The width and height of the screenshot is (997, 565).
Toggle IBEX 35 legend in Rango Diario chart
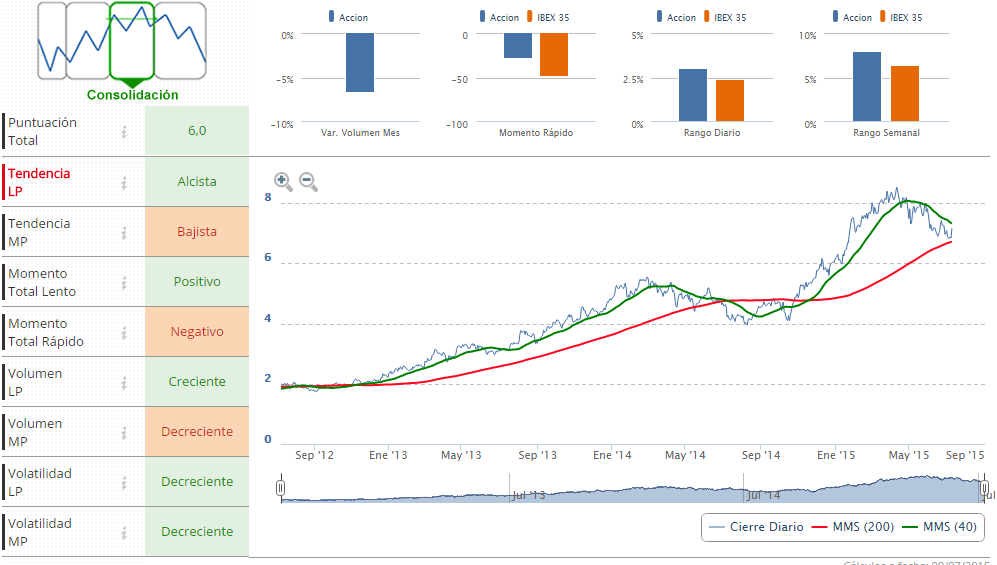pyautogui.click(x=725, y=17)
